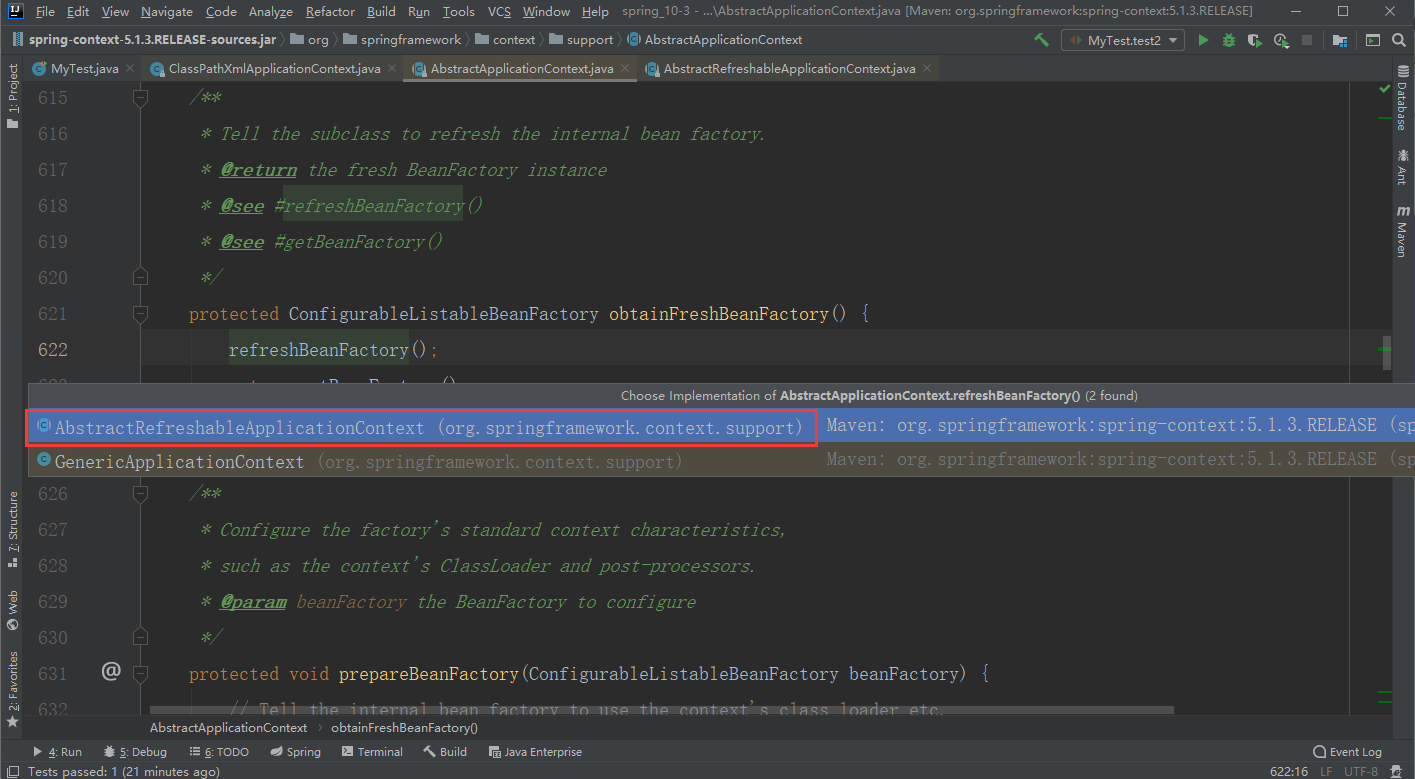The height and width of the screenshot is (779, 1415).
Task: Open Project Structure from the toolbar
Action: 1341,40
